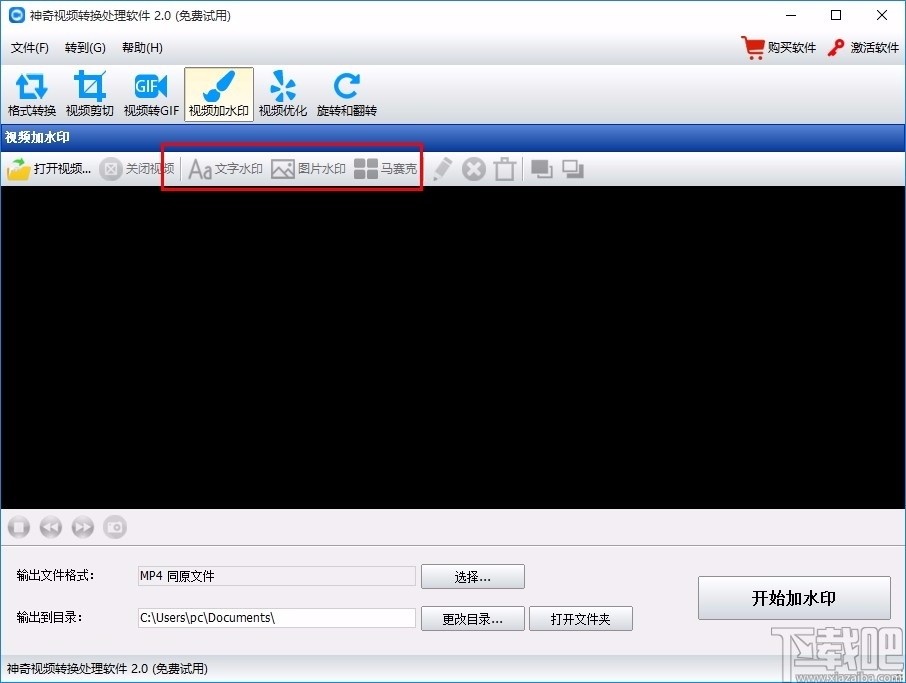Select the 视频加水印 watermark tool
The height and width of the screenshot is (683, 906).
(x=219, y=94)
